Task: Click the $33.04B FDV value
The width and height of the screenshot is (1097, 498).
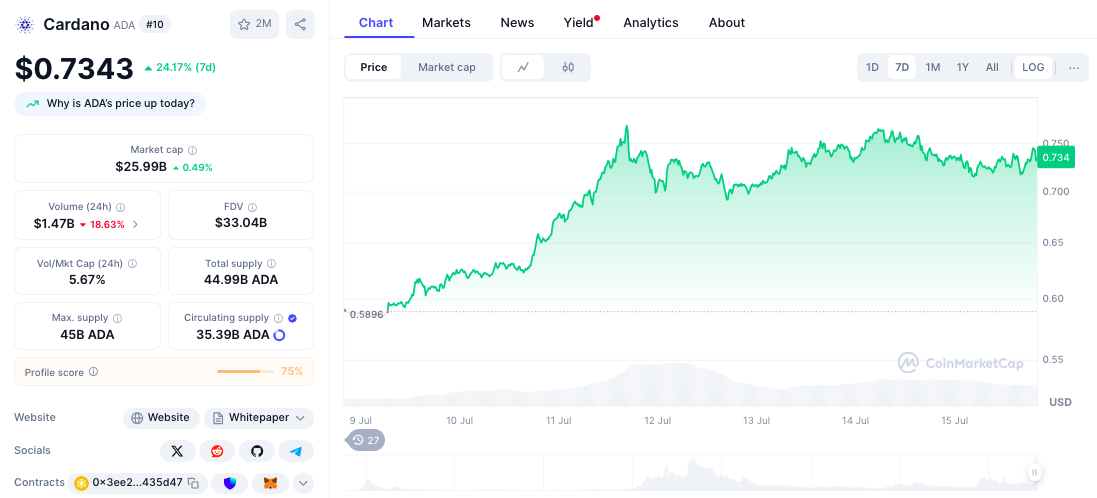Action: click(x=241, y=223)
